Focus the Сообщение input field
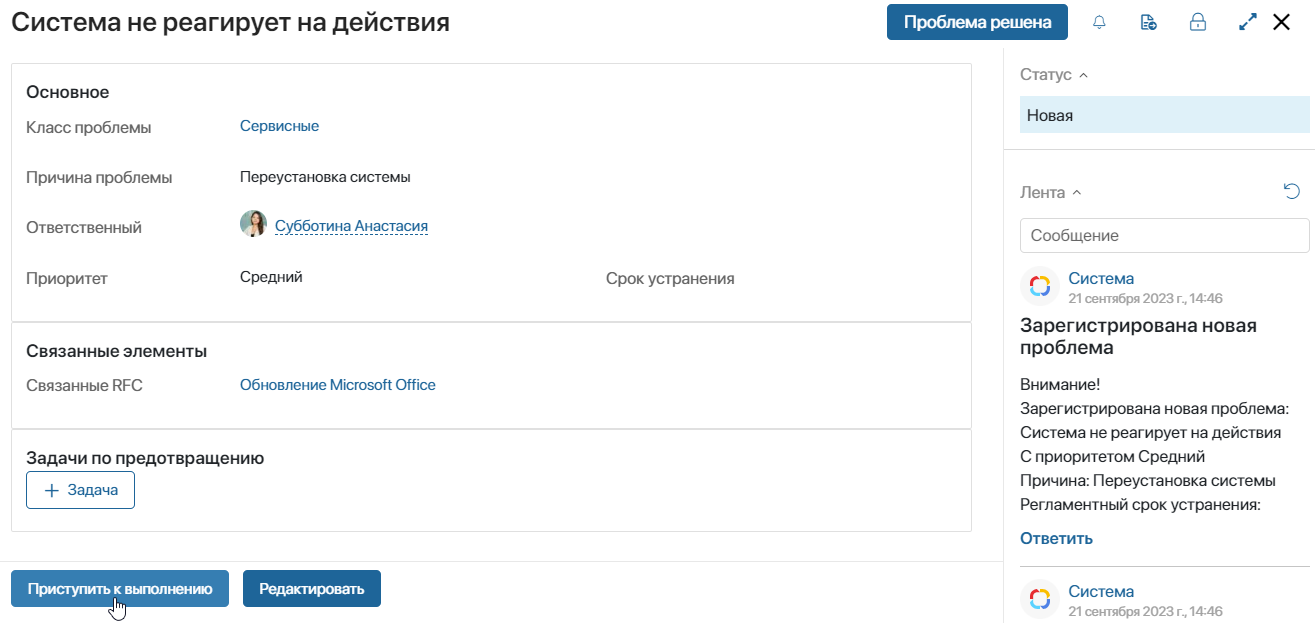Image resolution: width=1316 pixels, height=625 pixels. click(1165, 236)
